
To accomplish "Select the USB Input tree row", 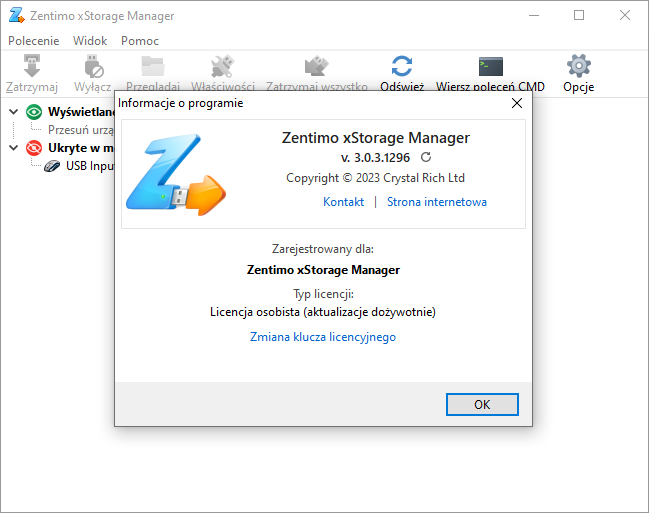I will tap(90, 166).
